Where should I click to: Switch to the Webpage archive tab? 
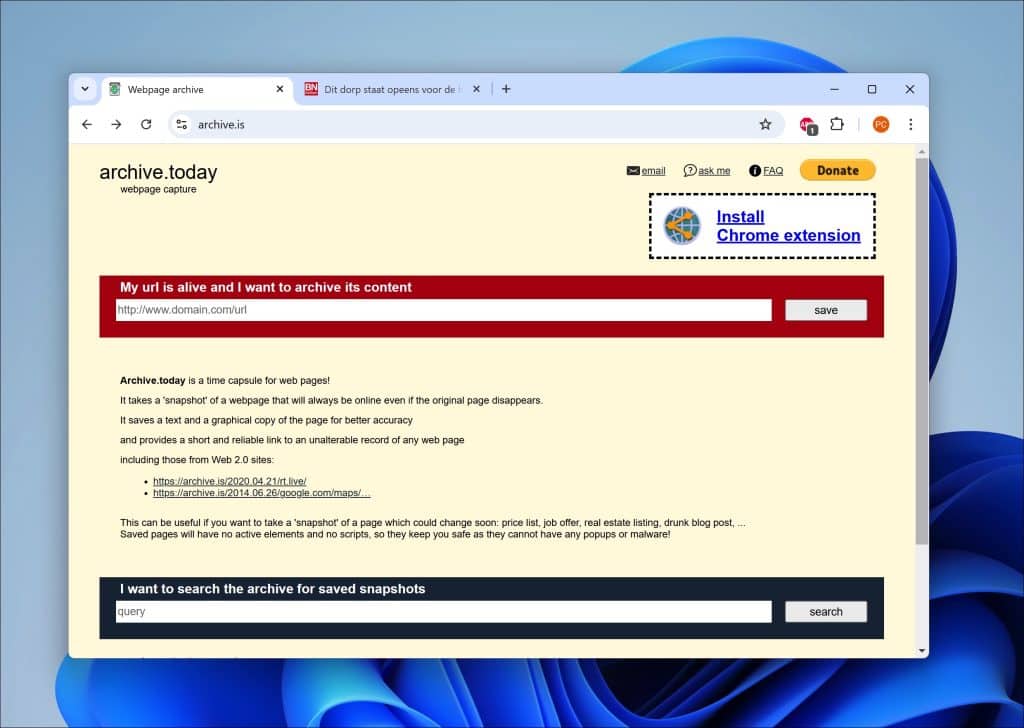click(x=197, y=89)
